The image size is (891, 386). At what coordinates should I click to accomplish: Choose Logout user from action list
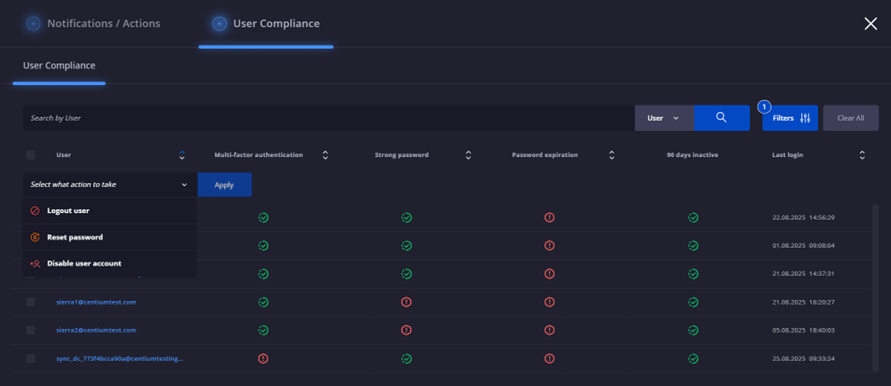110,211
